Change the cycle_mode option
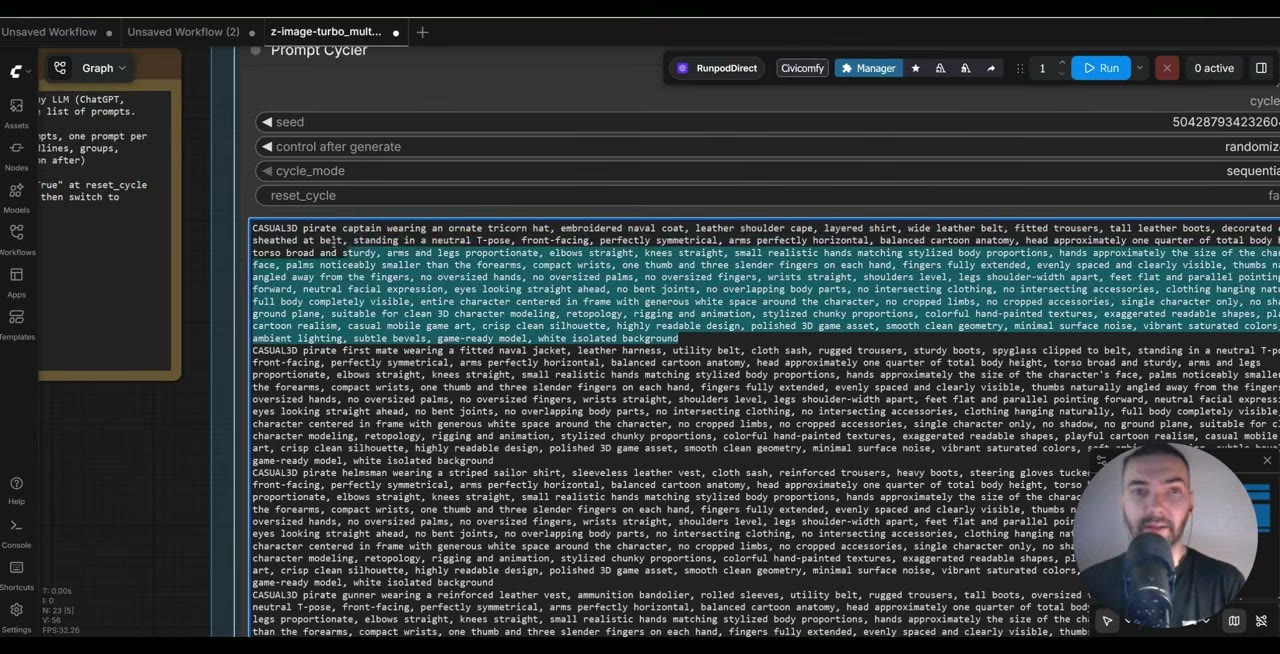This screenshot has width=1280, height=654. tap(767, 171)
